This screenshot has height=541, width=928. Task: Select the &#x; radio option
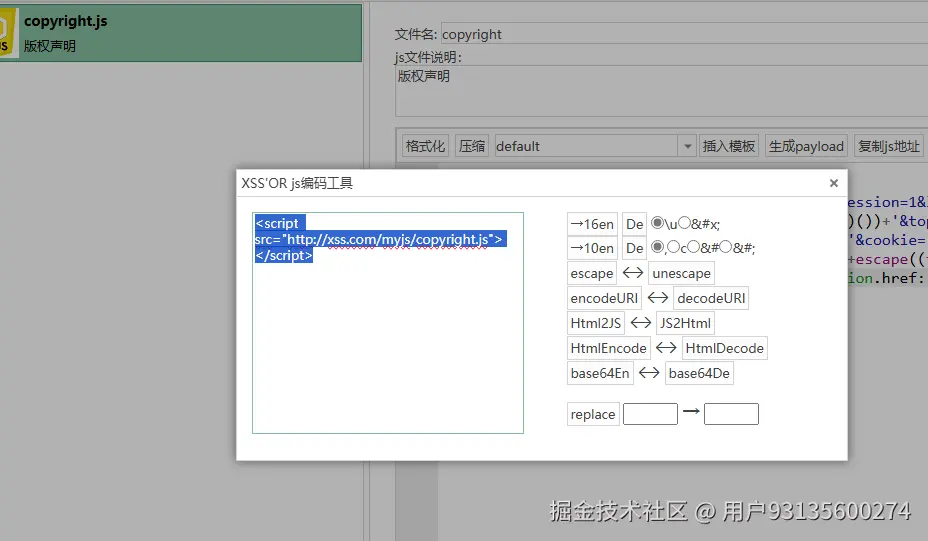(684, 223)
